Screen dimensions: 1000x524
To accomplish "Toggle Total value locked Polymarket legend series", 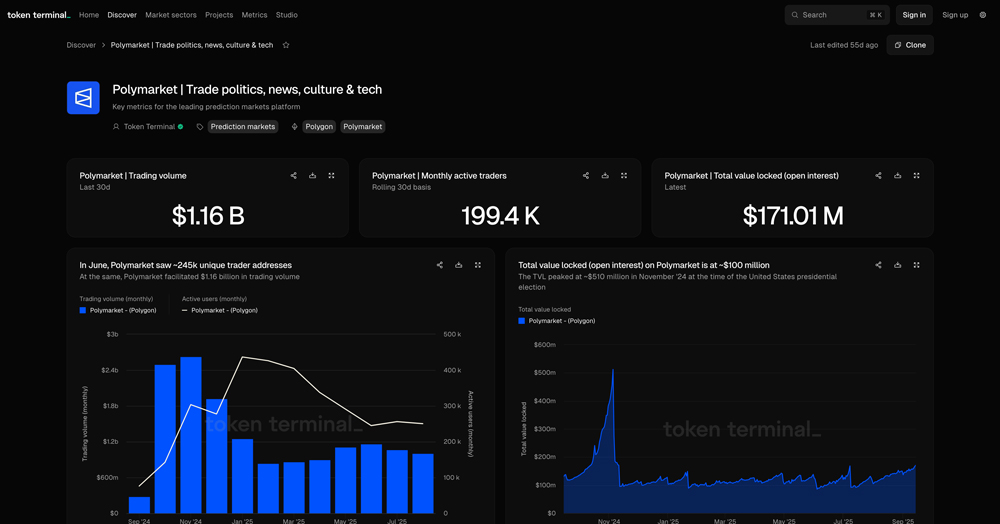I will pyautogui.click(x=556, y=321).
